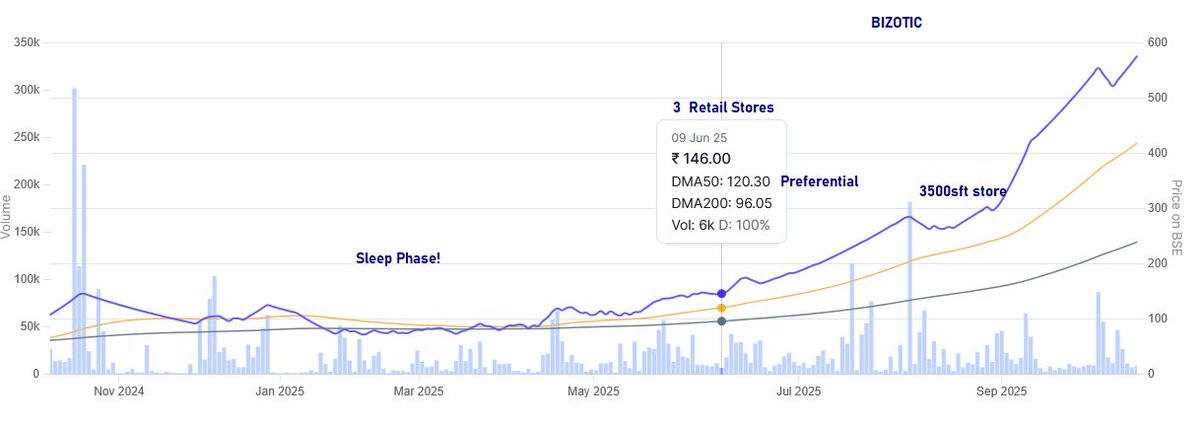Click the 'Nov 2024' x-axis label
This screenshot has height=425, width=1200.
point(118,391)
